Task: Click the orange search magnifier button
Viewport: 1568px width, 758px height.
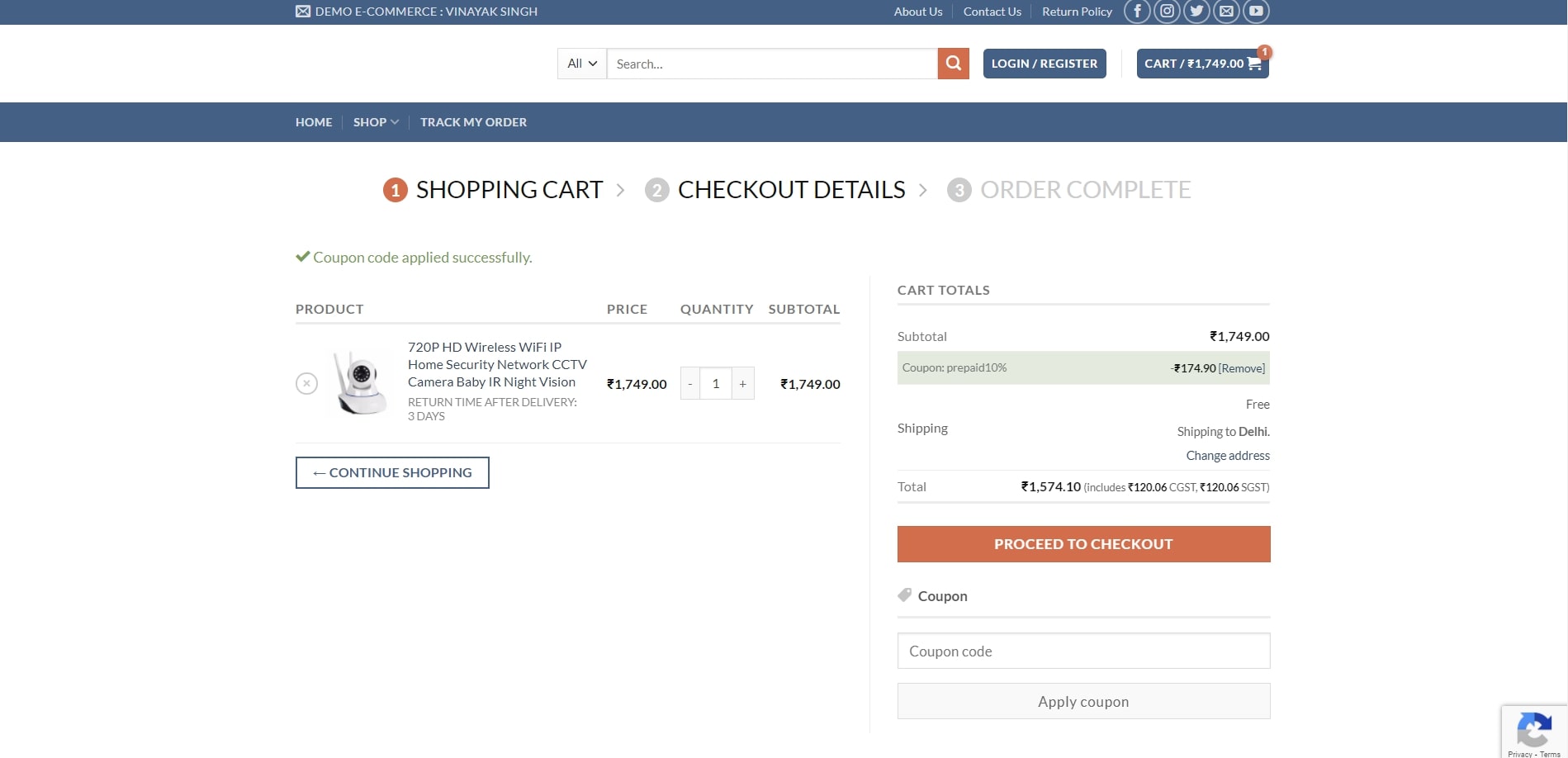Action: click(x=953, y=64)
